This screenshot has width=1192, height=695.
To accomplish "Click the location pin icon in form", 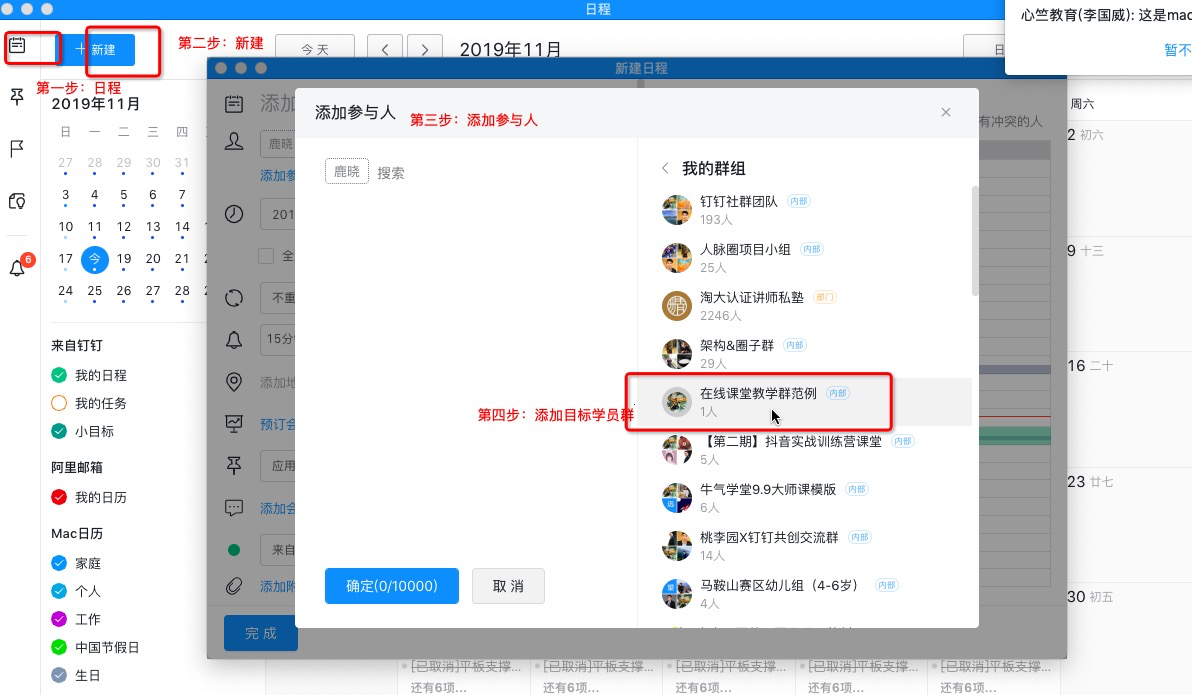I will tap(234, 382).
